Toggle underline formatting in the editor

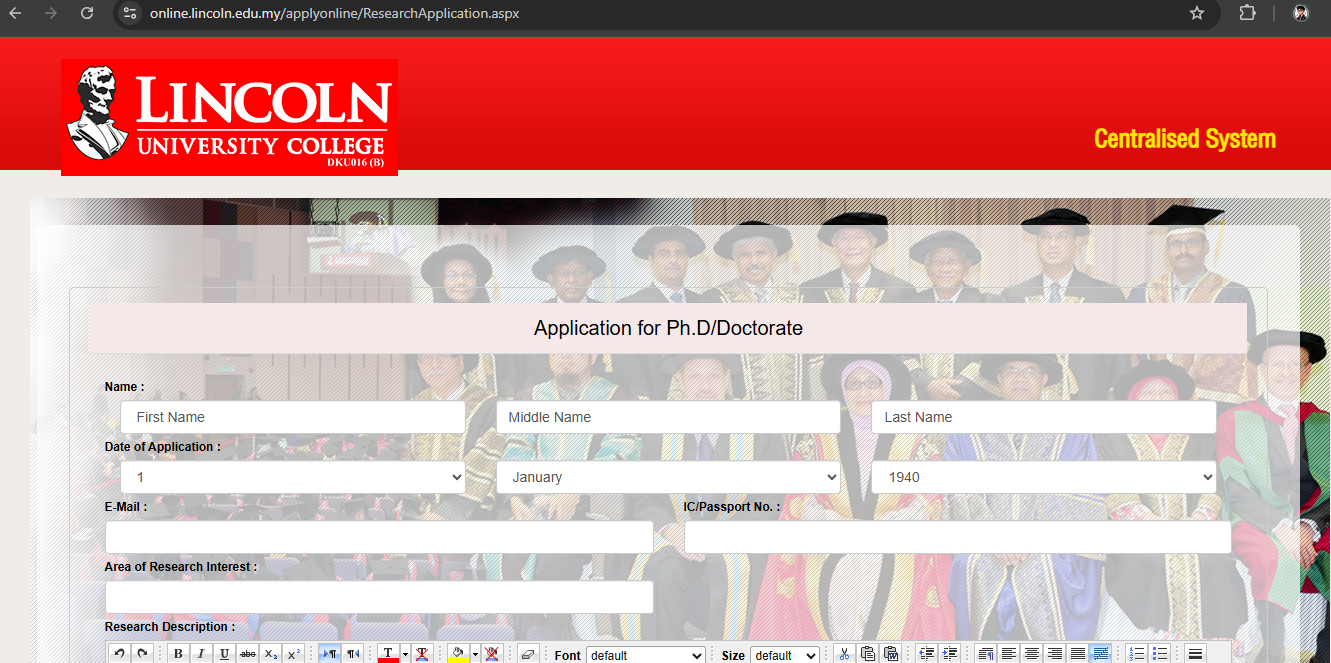[x=224, y=654]
